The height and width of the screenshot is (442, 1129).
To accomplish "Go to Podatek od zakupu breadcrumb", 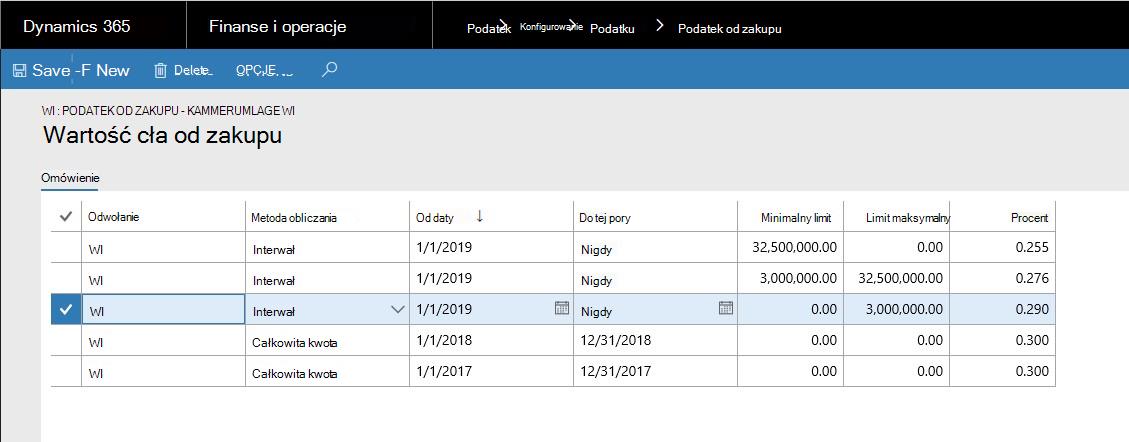I will pos(729,29).
